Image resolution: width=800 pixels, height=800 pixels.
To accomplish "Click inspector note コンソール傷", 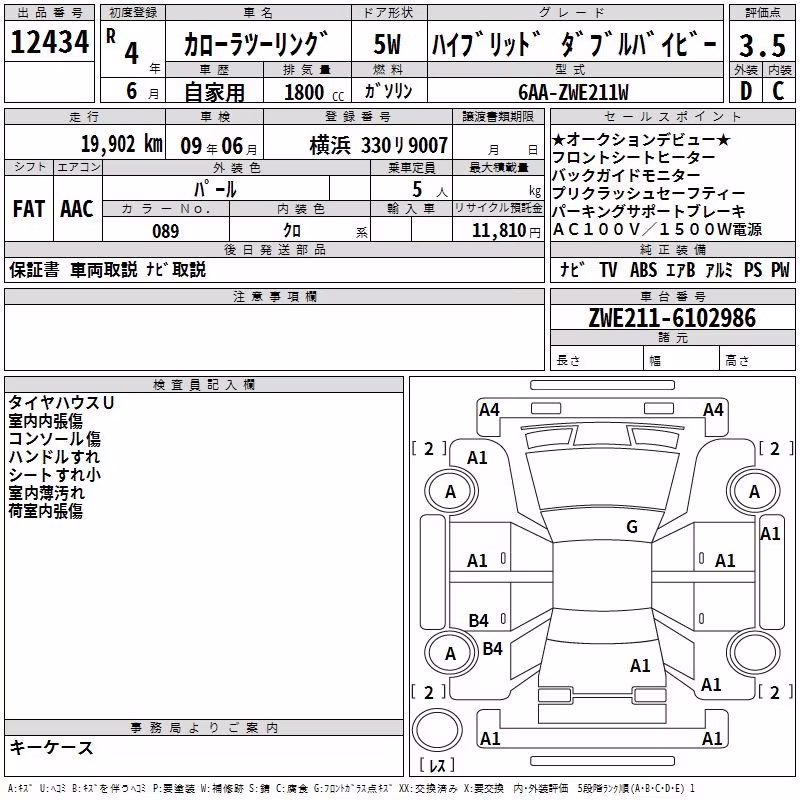I will (x=55, y=439).
